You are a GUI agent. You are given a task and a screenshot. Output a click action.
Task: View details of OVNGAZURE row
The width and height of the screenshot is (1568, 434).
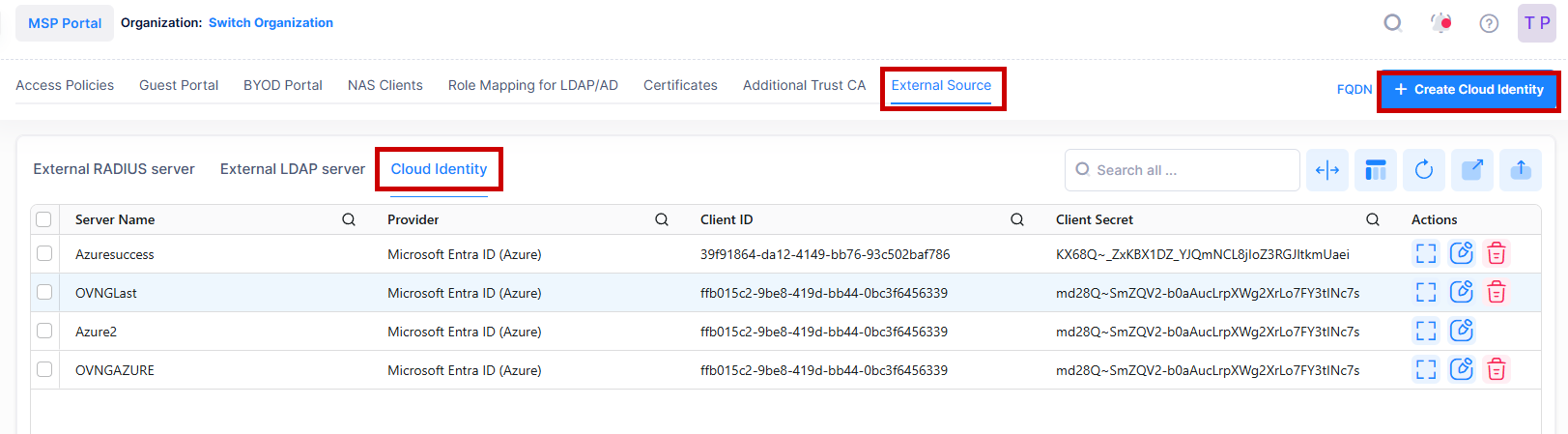tap(1426, 369)
